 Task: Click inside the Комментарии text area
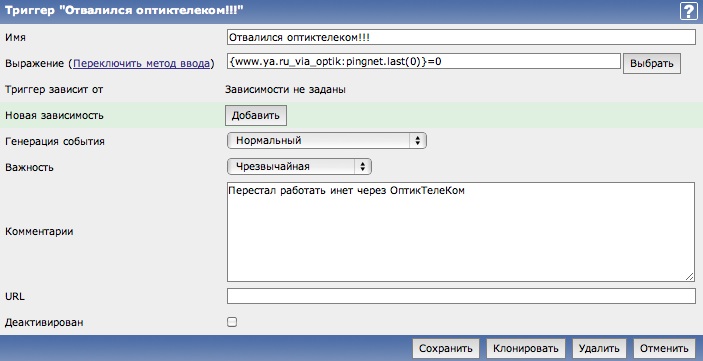(x=461, y=232)
